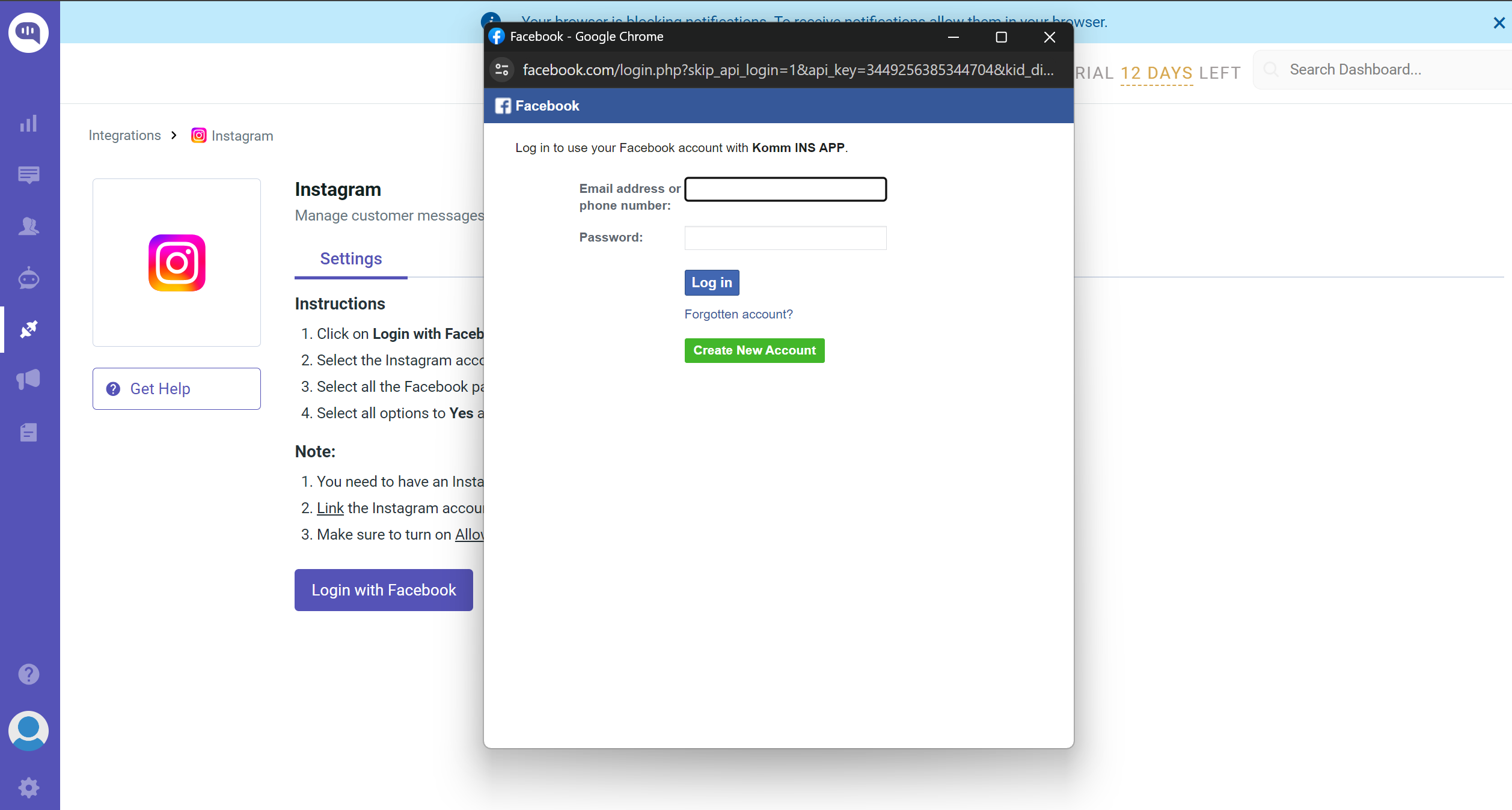Click the email address input field
Viewport: 1512px width, 810px height.
click(x=786, y=188)
